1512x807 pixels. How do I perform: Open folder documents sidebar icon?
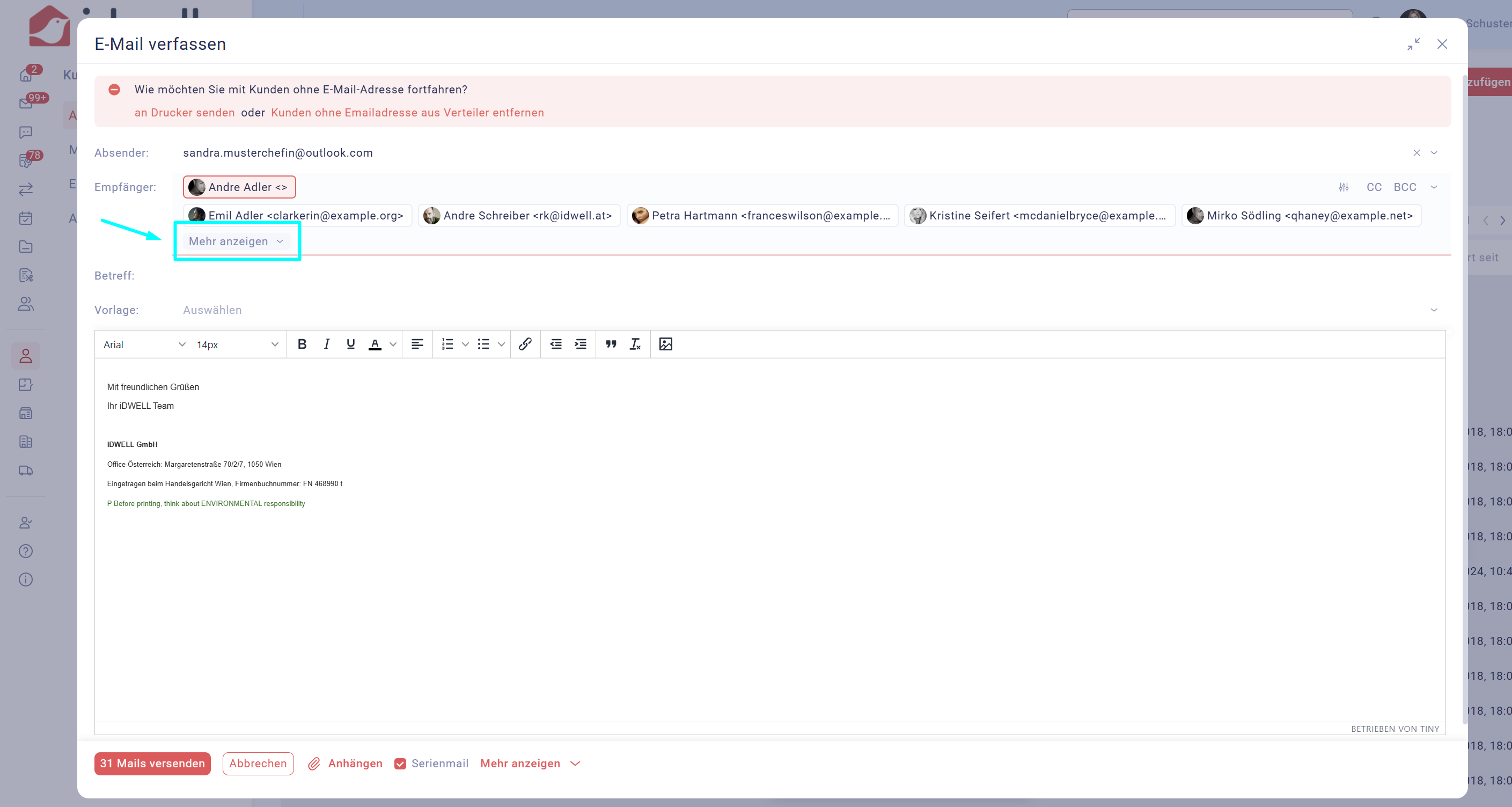click(x=26, y=246)
